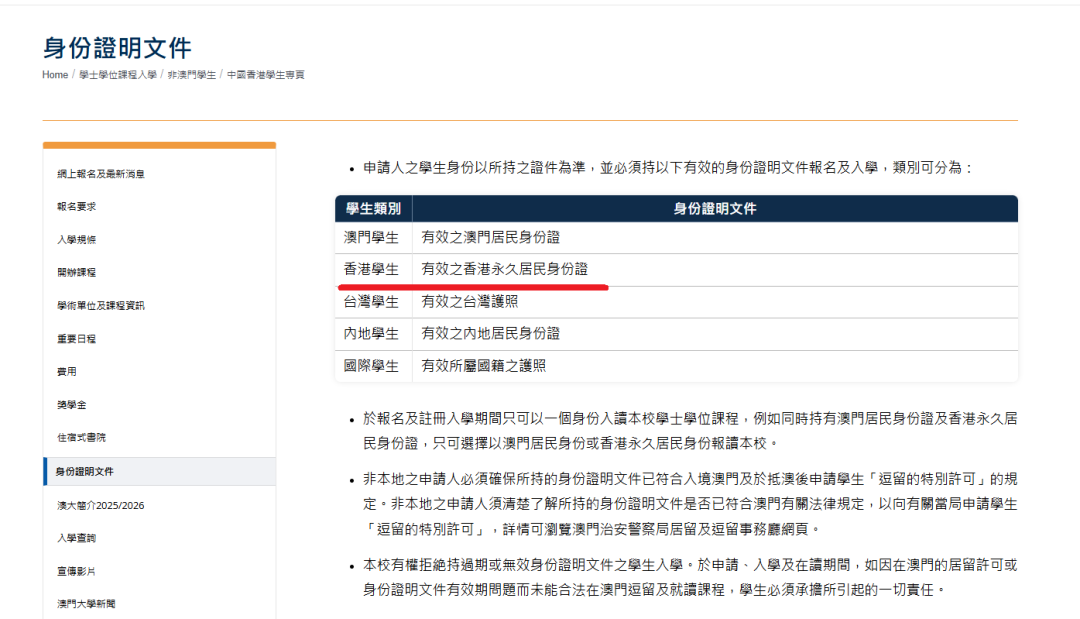Open the 非澳門學生 breadcrumb link

[191, 74]
